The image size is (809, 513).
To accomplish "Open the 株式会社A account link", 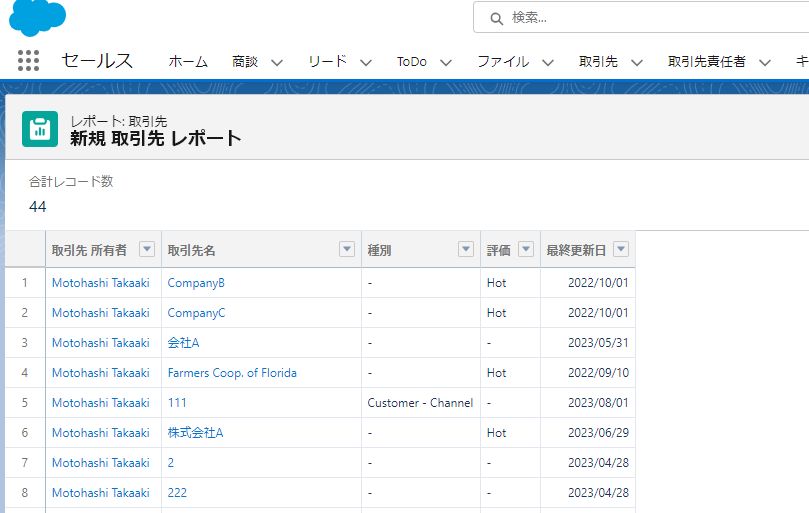I will point(195,432).
